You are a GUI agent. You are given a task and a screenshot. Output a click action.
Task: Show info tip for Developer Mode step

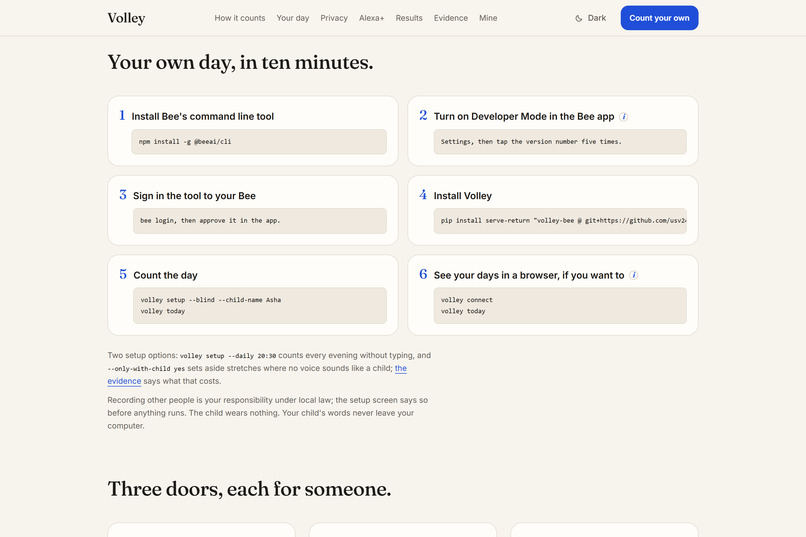[624, 117]
